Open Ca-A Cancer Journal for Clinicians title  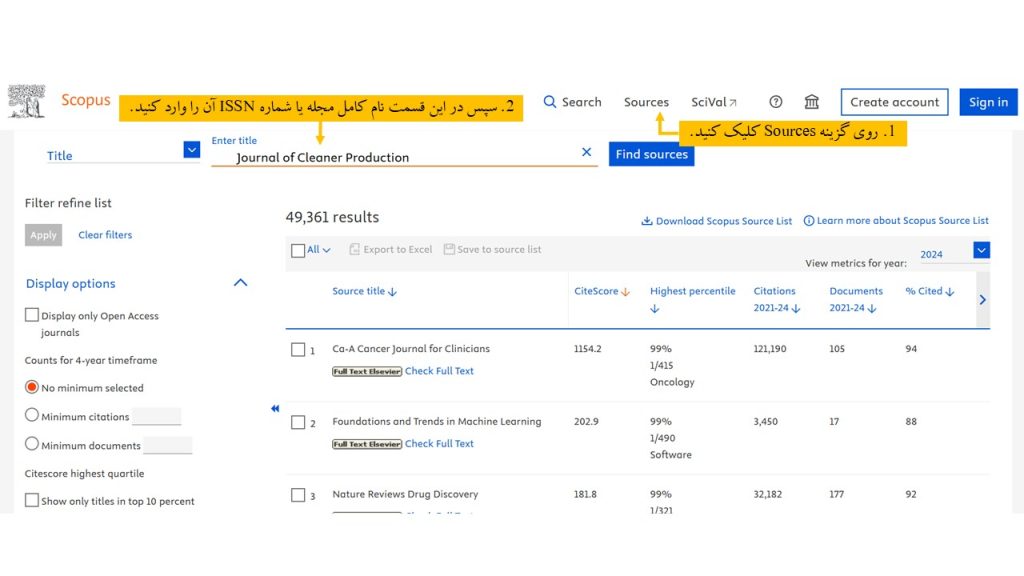pos(411,349)
